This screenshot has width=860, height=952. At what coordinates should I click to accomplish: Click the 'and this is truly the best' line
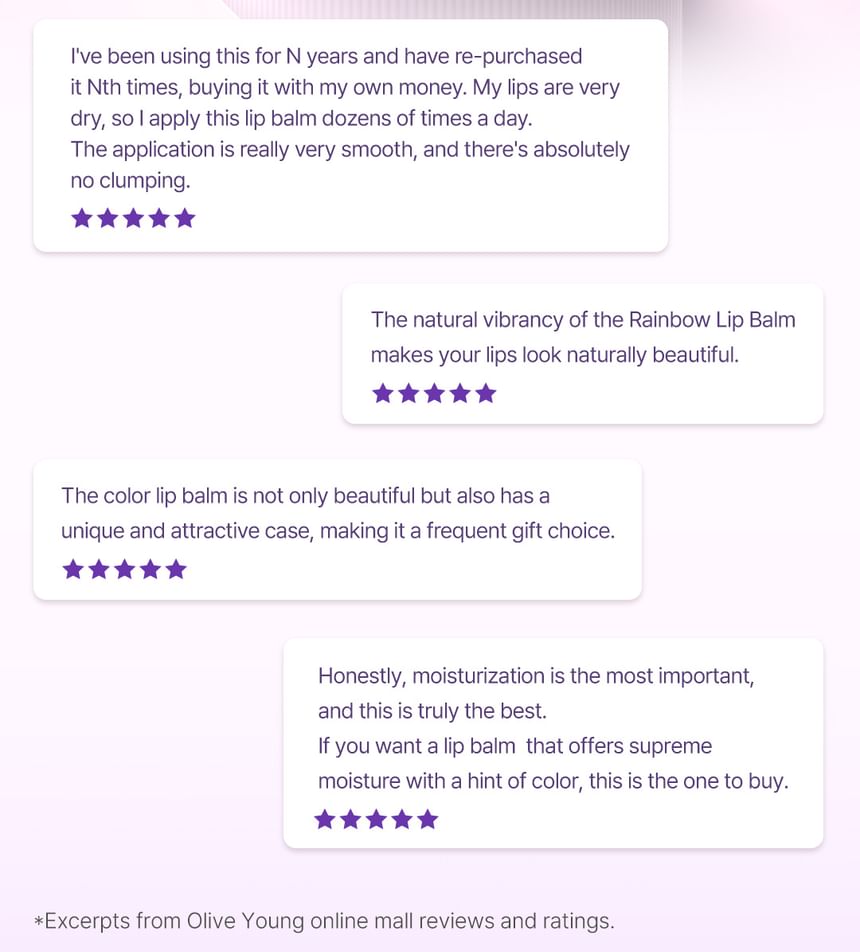(x=432, y=711)
